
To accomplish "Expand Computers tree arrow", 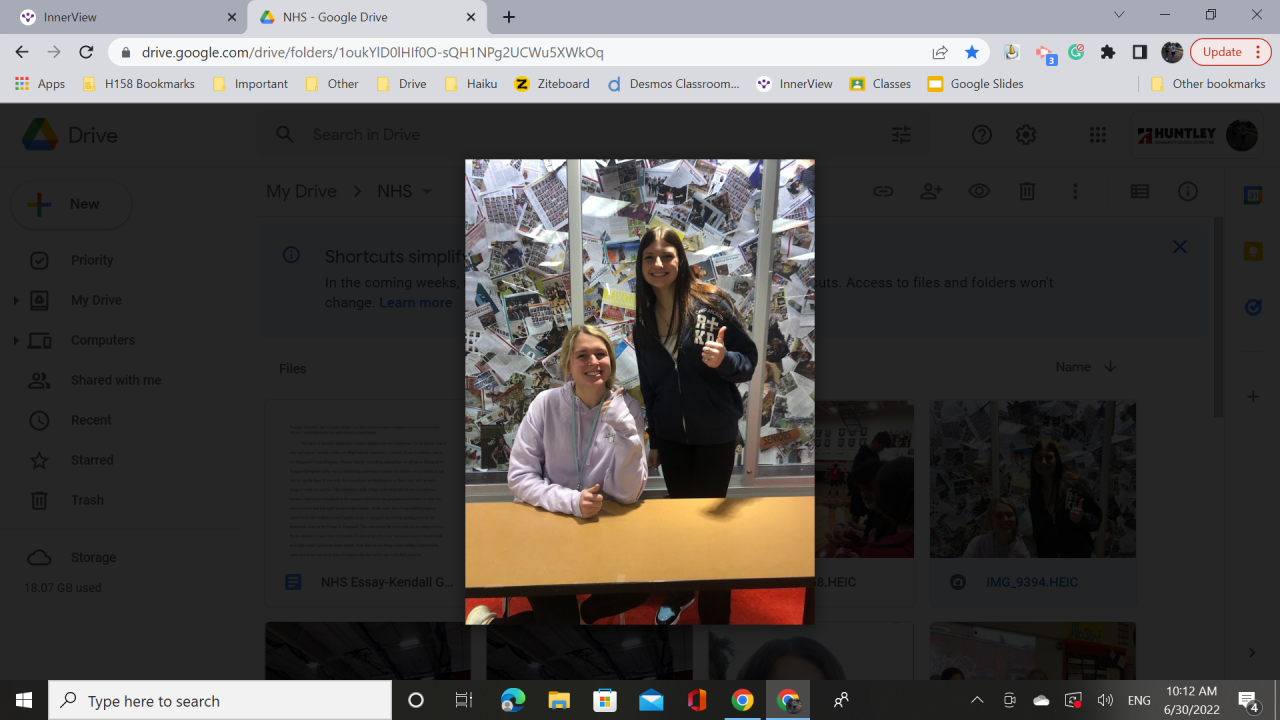I will [15, 340].
